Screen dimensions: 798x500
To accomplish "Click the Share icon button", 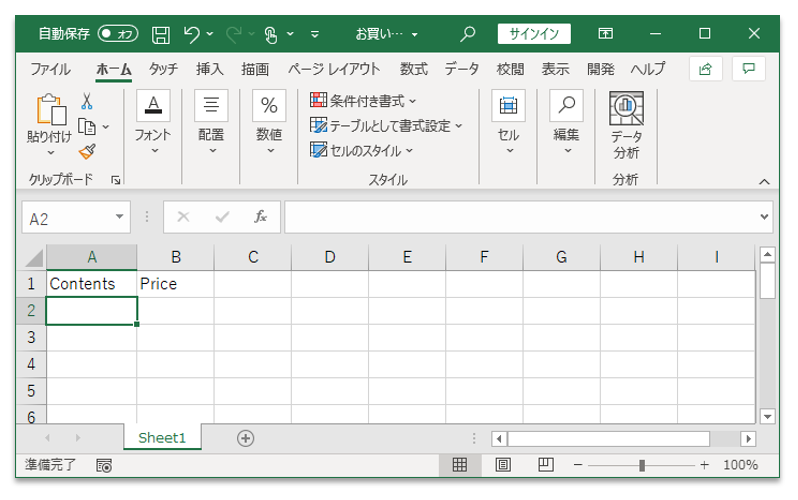I will click(705, 69).
